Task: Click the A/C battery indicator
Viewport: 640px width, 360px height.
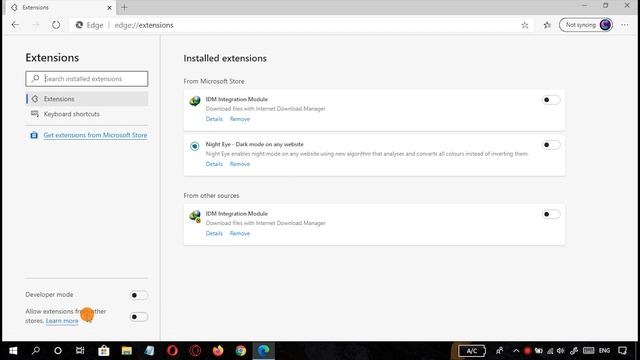Action: coord(472,351)
